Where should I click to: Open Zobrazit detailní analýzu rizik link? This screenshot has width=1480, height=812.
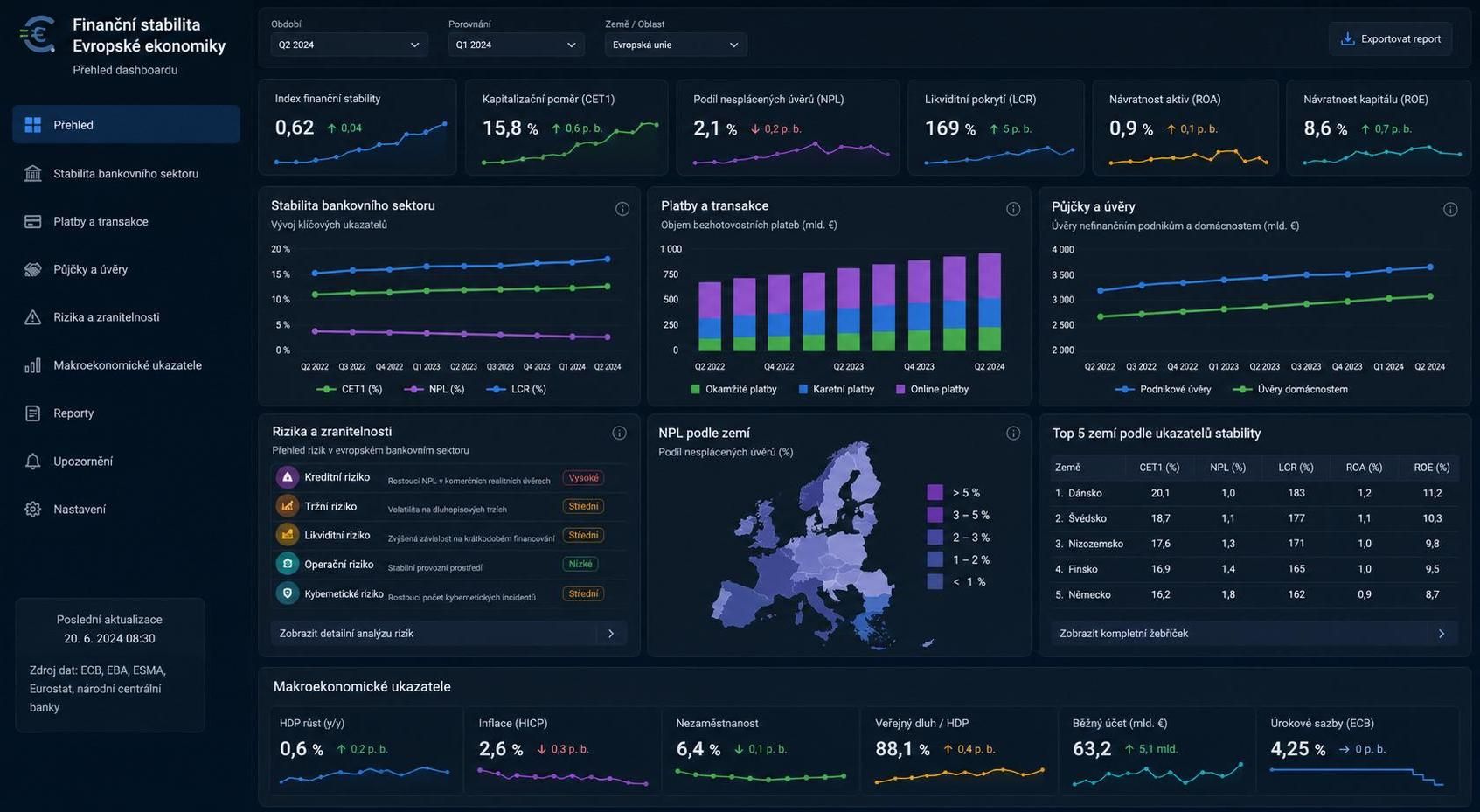(x=448, y=634)
